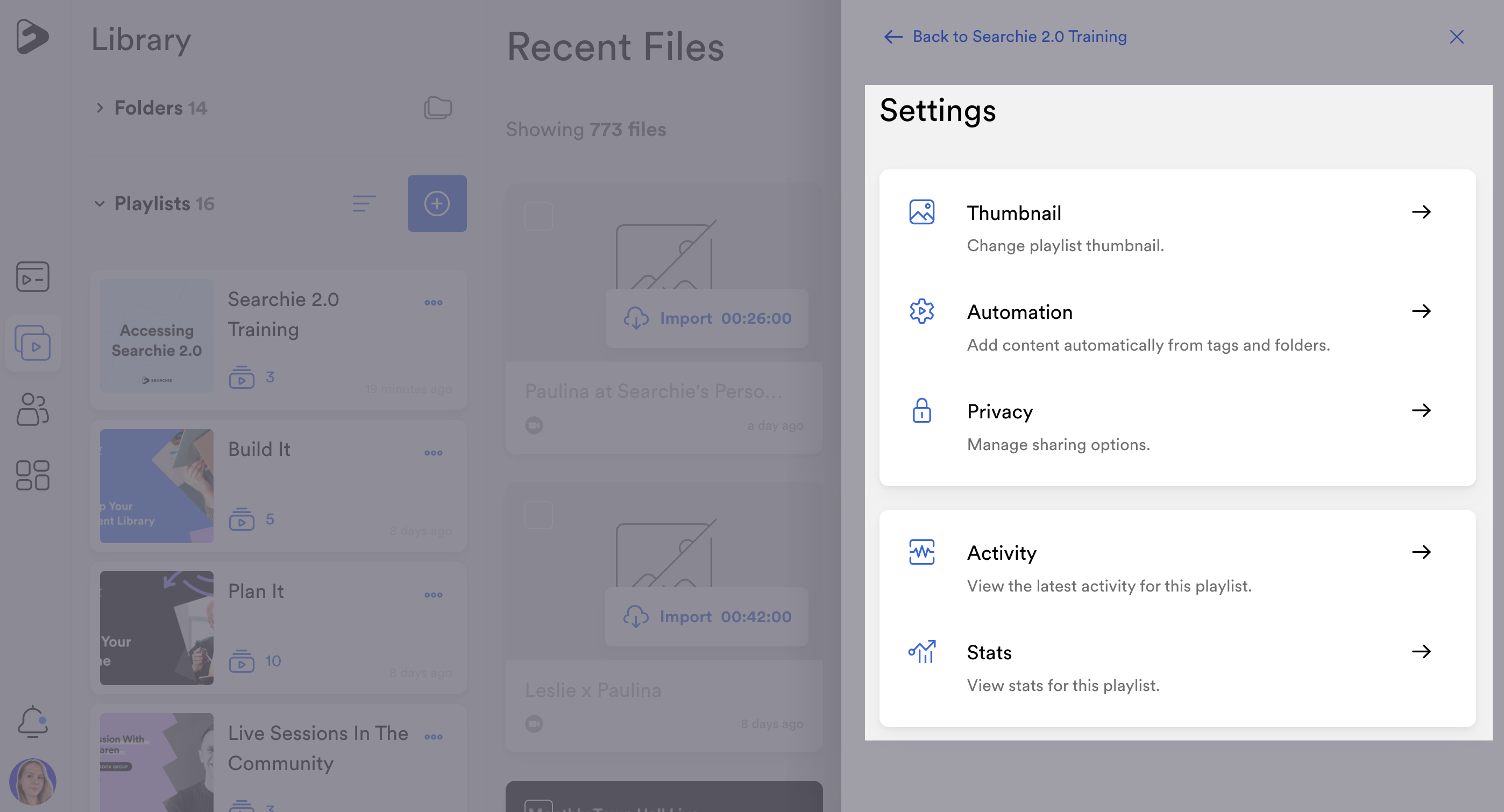Open Privacy settings
Image resolution: width=1504 pixels, height=812 pixels.
1177,427
